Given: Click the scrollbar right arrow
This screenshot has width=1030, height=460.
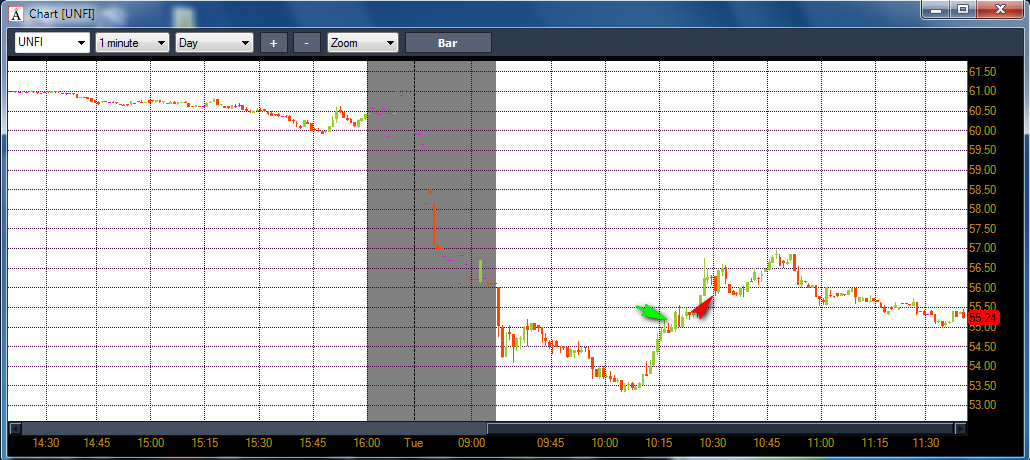Looking at the screenshot, I should click(961, 428).
